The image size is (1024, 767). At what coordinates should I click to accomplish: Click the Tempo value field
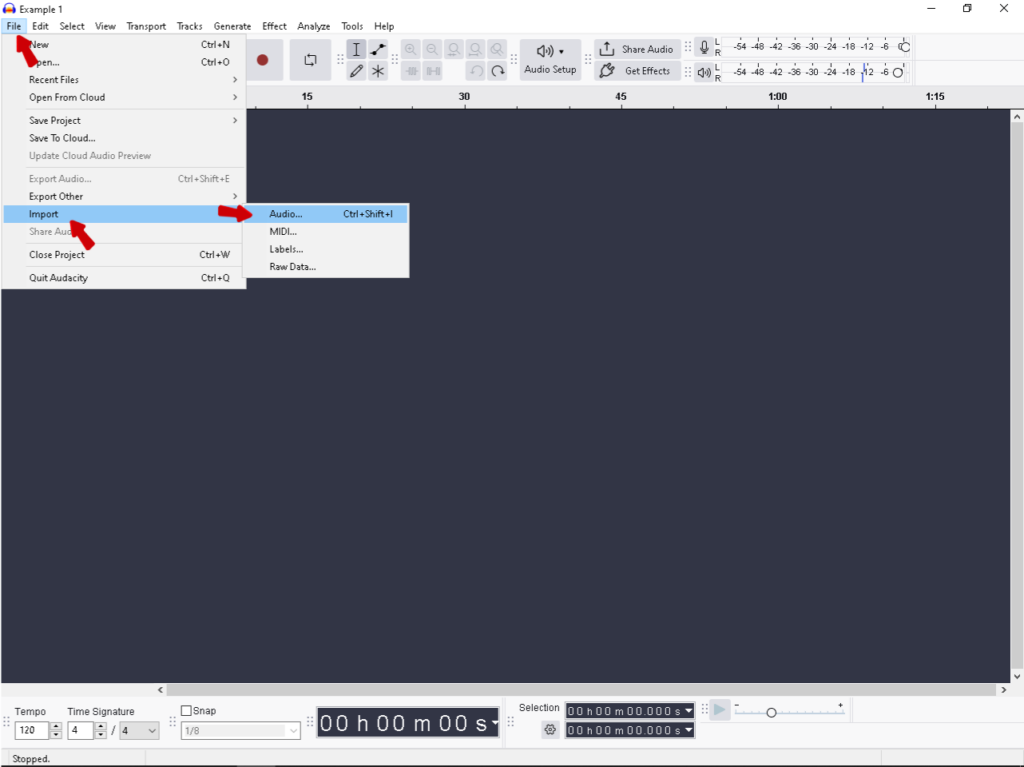point(32,731)
